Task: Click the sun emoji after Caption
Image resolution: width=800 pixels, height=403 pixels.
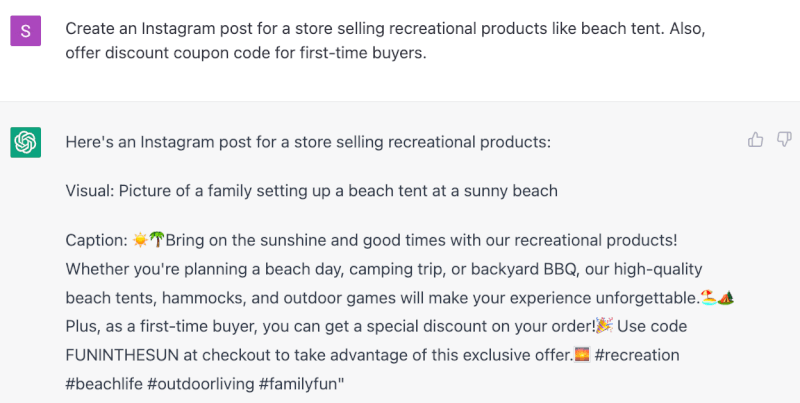Action: pyautogui.click(x=140, y=240)
